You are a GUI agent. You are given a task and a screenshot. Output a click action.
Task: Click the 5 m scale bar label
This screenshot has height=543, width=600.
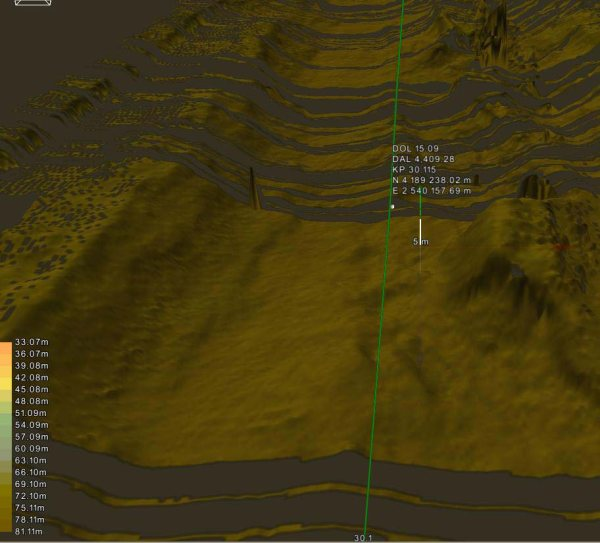[x=421, y=242]
